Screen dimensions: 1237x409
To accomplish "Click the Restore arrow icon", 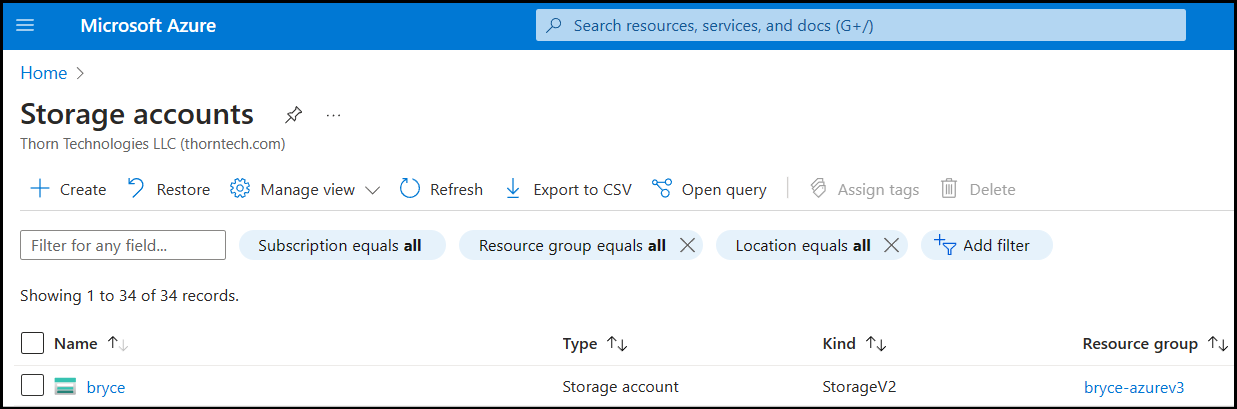I will [136, 188].
